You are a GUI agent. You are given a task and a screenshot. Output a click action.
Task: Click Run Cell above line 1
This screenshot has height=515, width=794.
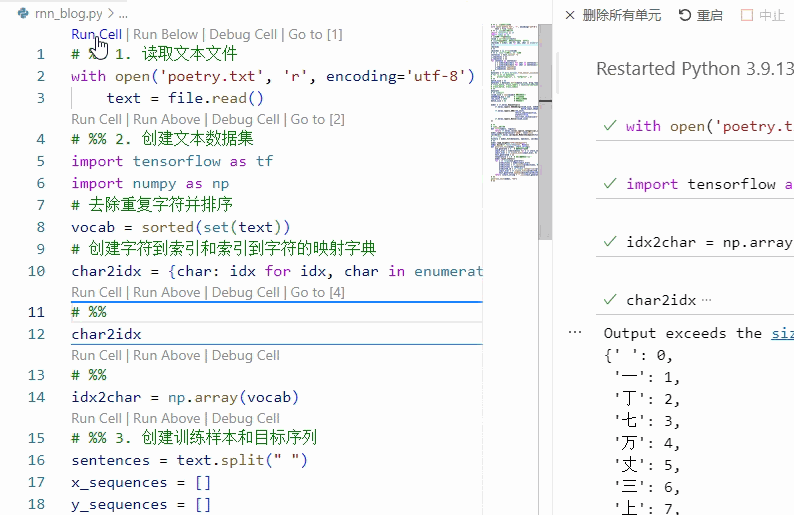(96, 34)
